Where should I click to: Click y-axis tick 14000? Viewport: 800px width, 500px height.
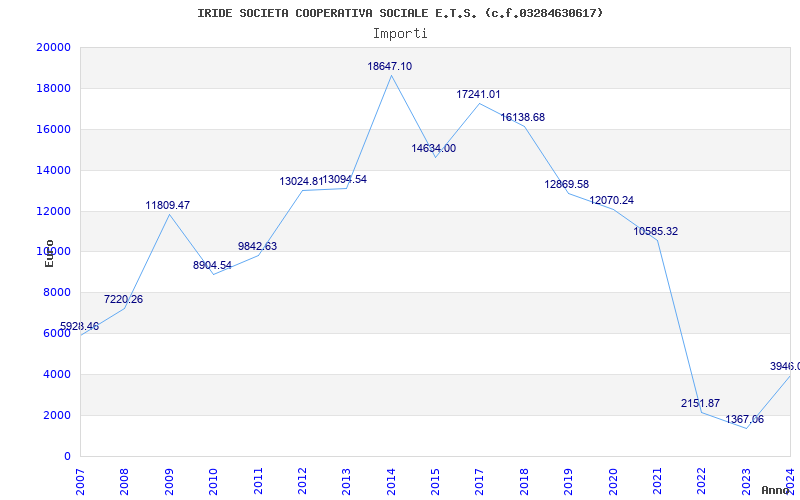point(53,170)
